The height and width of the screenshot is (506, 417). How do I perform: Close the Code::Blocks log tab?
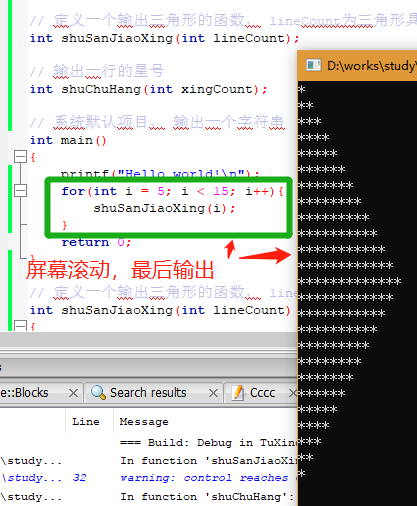click(74, 393)
